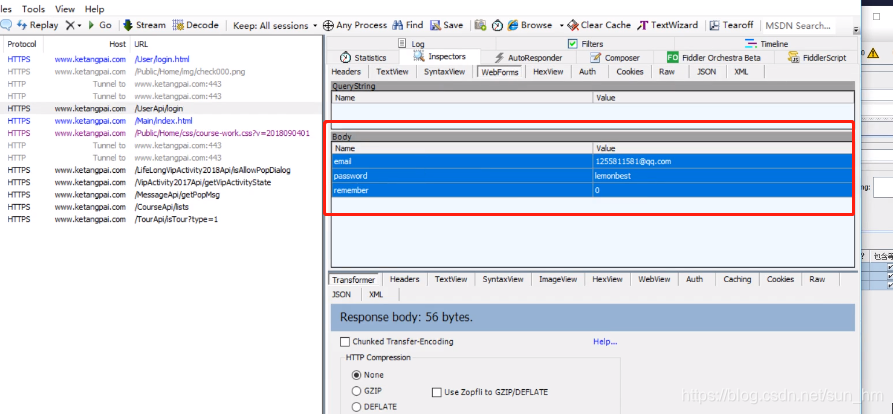The width and height of the screenshot is (893, 414).
Task: Select request TextView inspector tab
Action: coord(392,72)
